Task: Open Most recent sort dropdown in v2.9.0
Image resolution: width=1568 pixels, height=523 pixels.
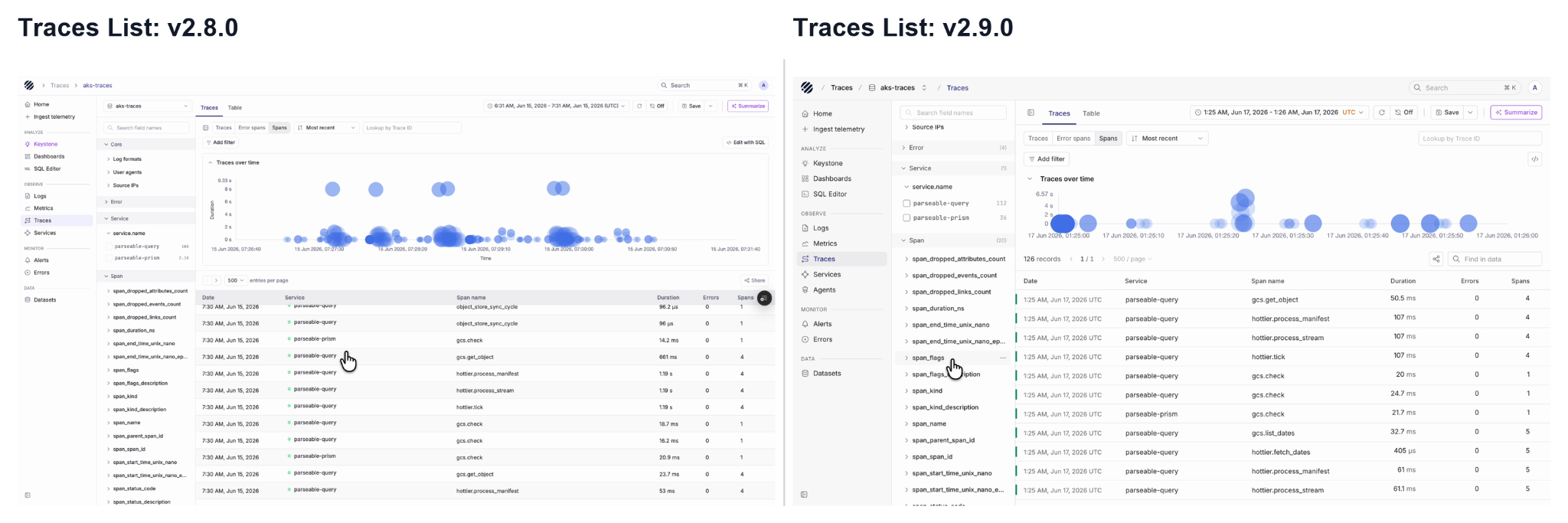Action: (1167, 139)
